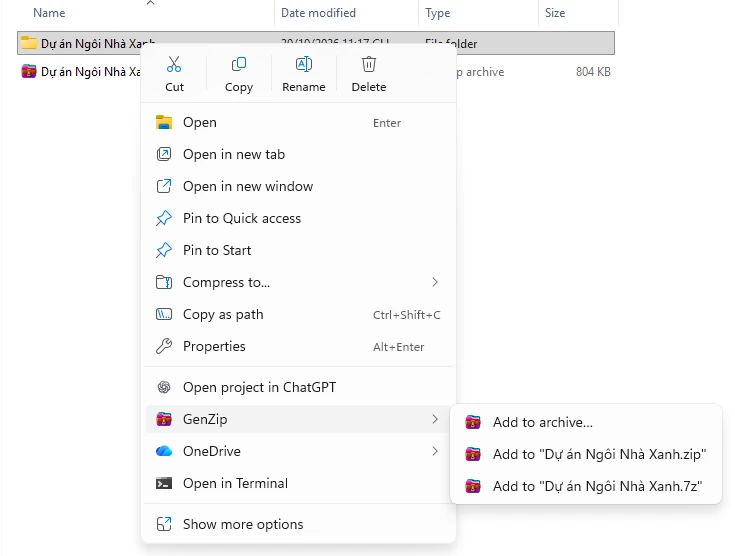Image resolution: width=735 pixels, height=556 pixels.
Task: Select Open in new window
Action: (x=299, y=186)
